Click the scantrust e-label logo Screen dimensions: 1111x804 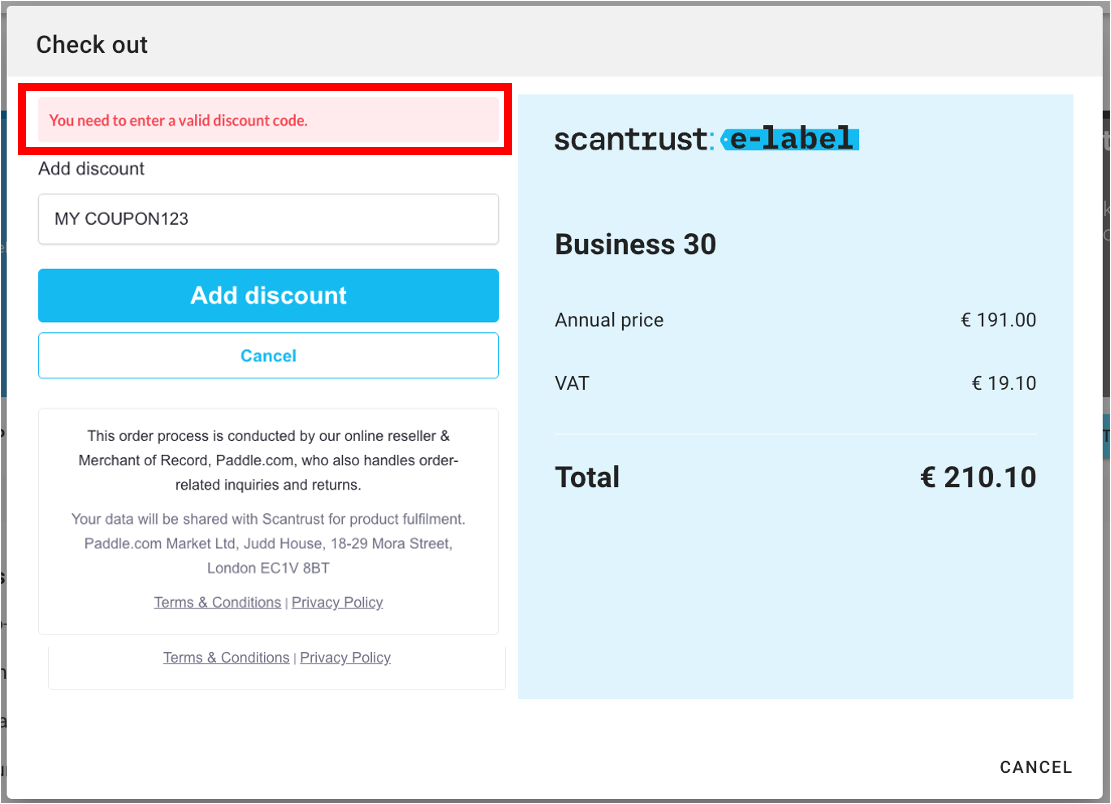[x=706, y=139]
